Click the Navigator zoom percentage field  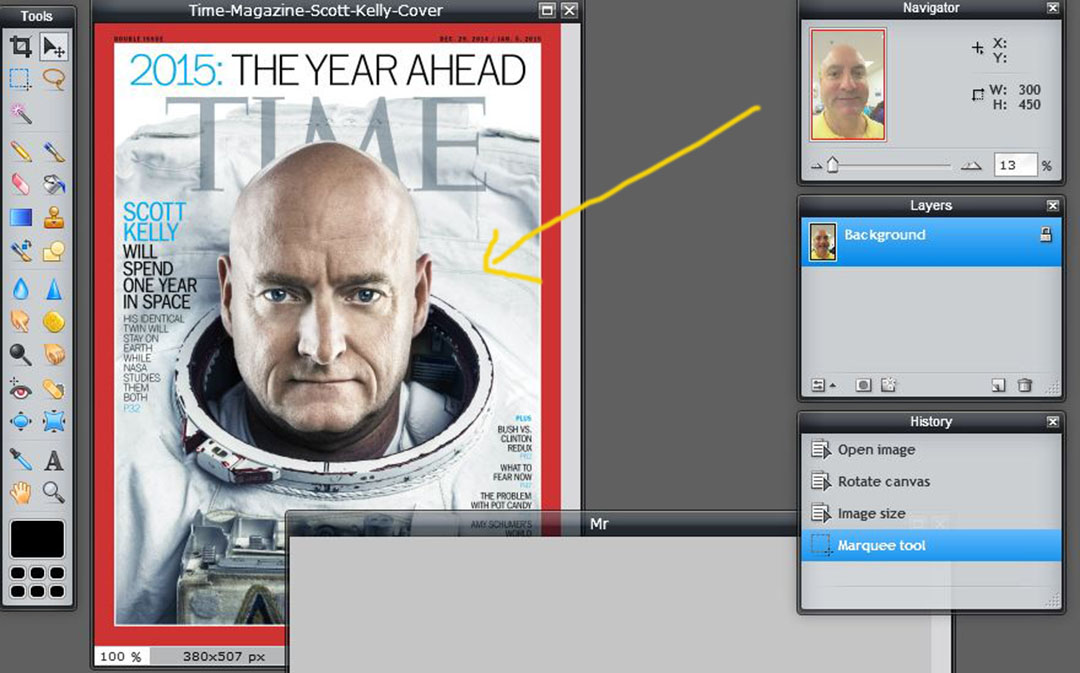coord(1014,166)
